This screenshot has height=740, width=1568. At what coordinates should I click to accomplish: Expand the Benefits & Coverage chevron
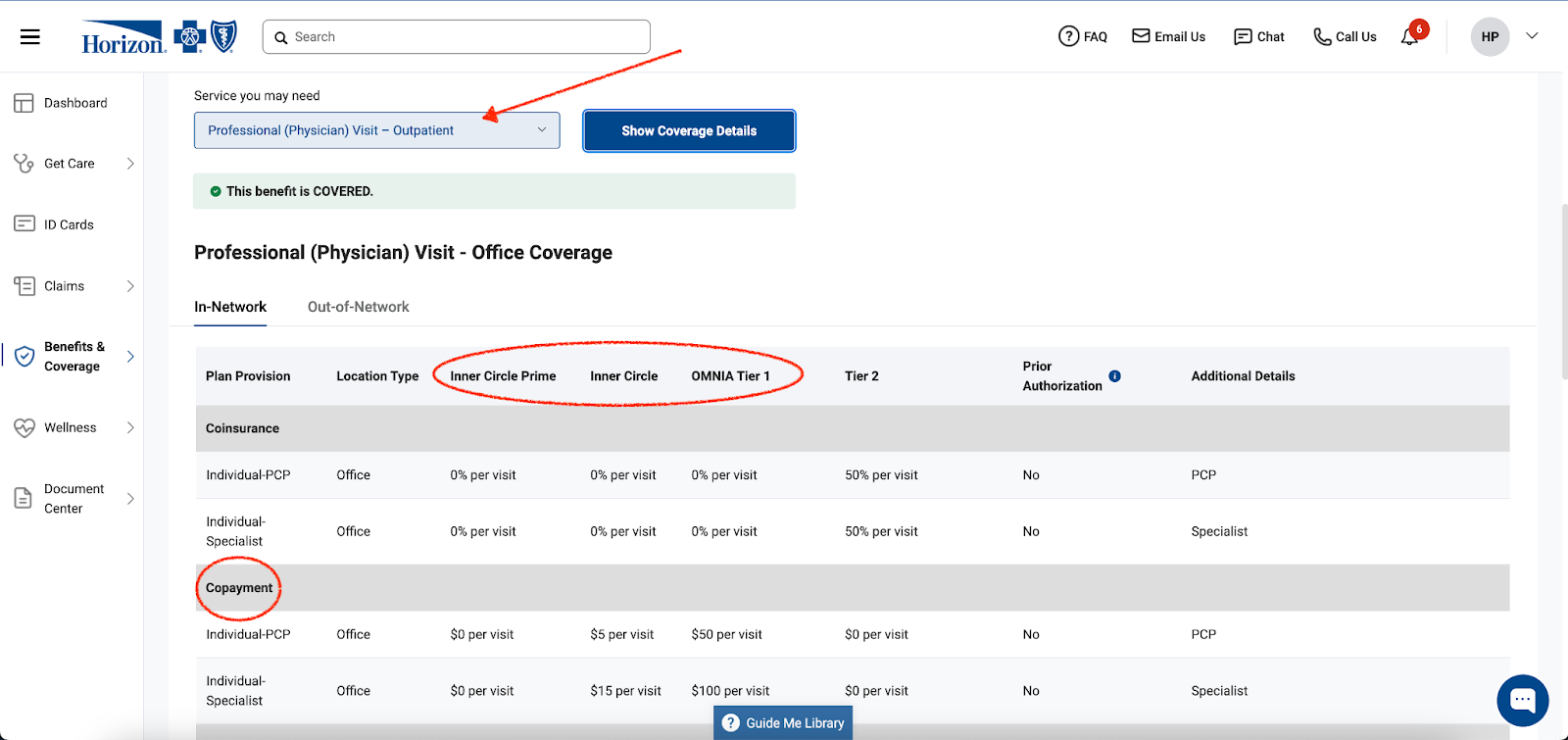click(x=130, y=357)
